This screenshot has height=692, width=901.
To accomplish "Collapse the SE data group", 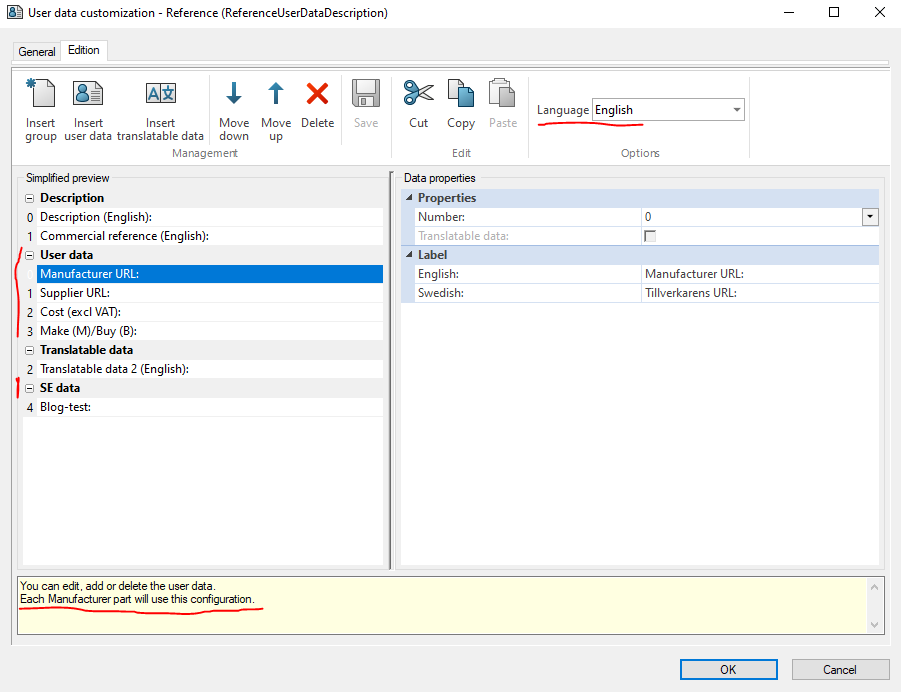I will (x=30, y=388).
